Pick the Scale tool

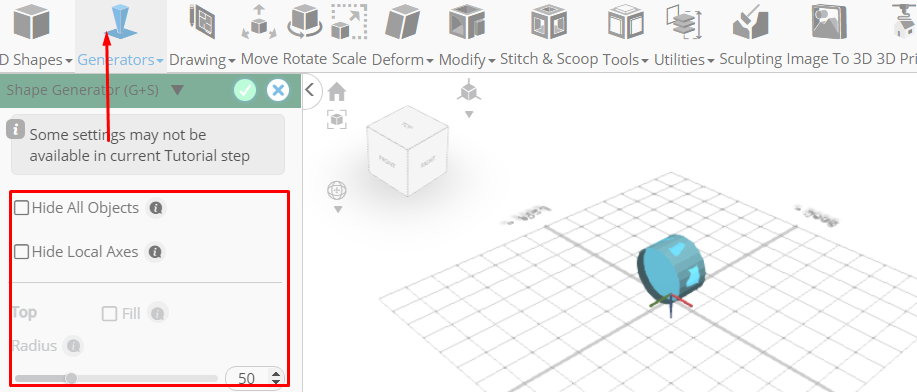point(349,22)
